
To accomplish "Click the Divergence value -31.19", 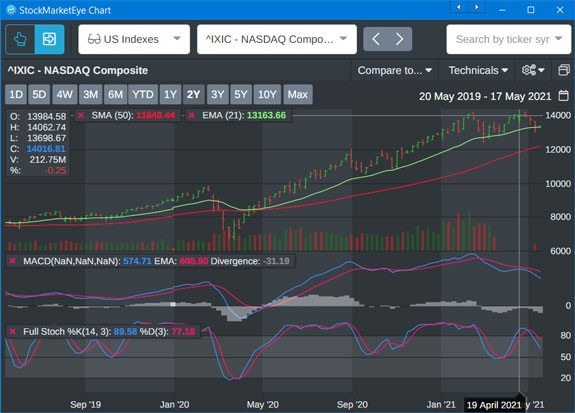I will (276, 261).
